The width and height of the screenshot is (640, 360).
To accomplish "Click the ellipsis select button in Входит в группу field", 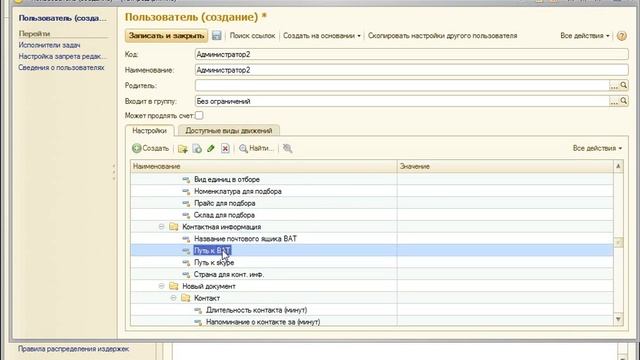I will pos(614,101).
